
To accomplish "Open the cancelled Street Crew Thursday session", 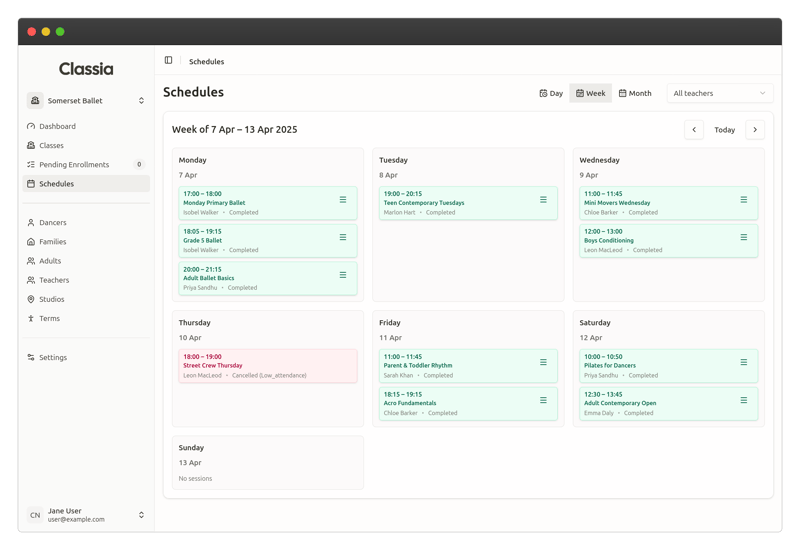I will 268,366.
